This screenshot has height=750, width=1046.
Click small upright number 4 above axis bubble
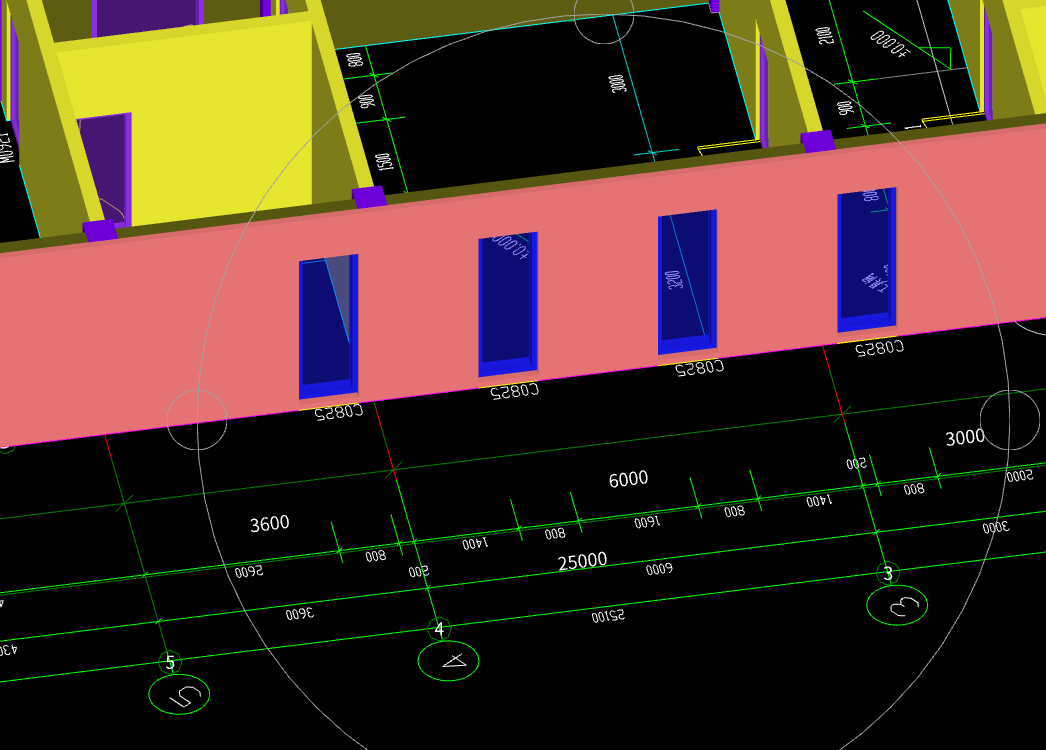(439, 629)
